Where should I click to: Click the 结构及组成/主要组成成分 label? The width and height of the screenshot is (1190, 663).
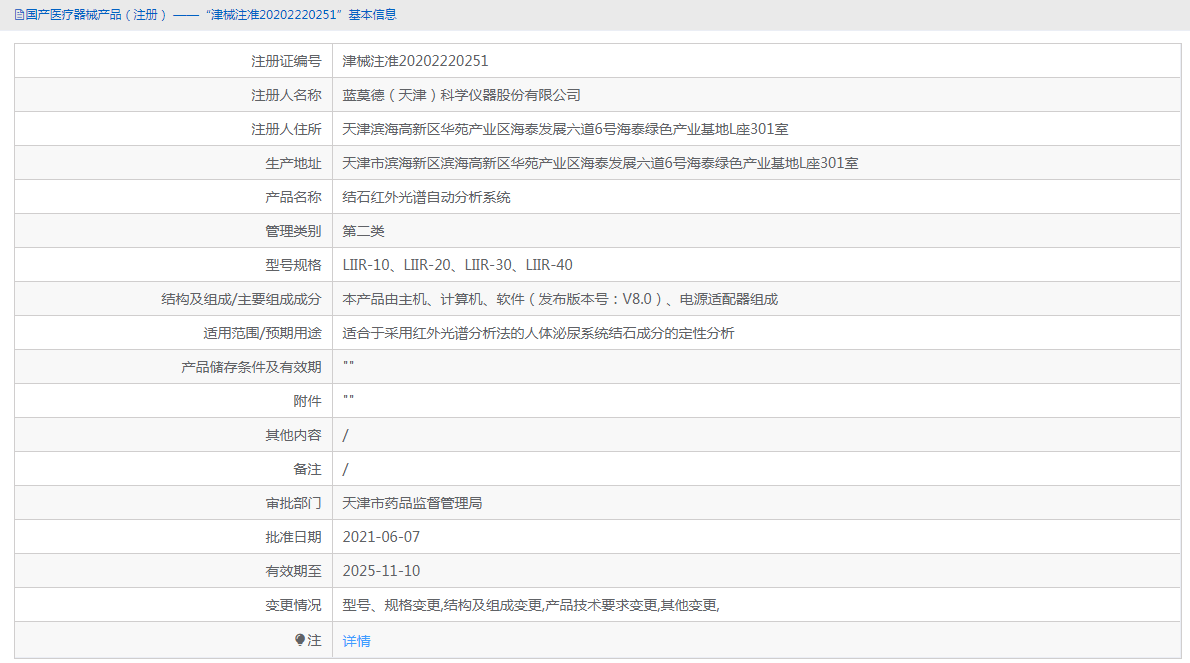tap(241, 299)
